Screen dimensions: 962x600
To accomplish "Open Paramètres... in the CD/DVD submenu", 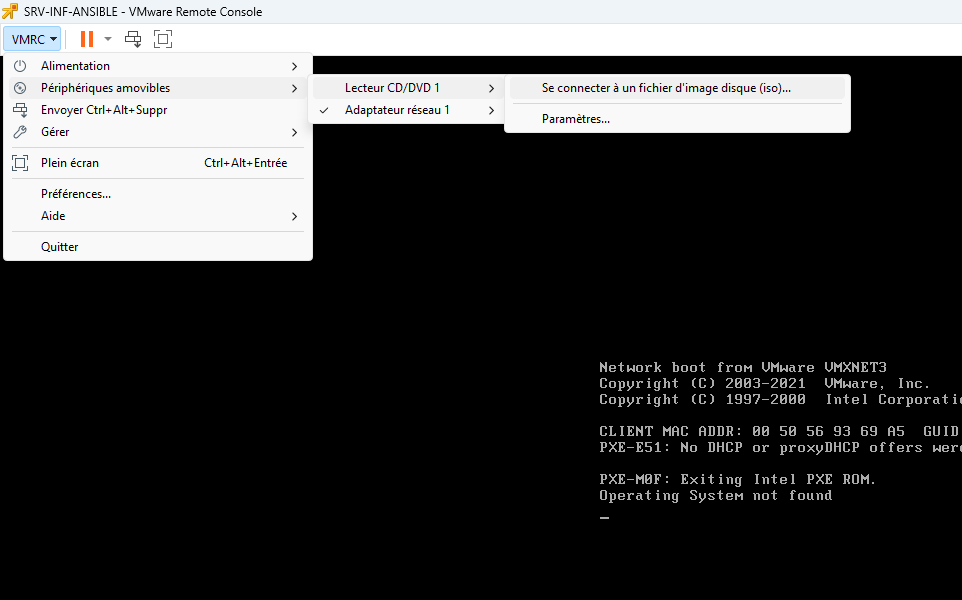I will (x=576, y=119).
